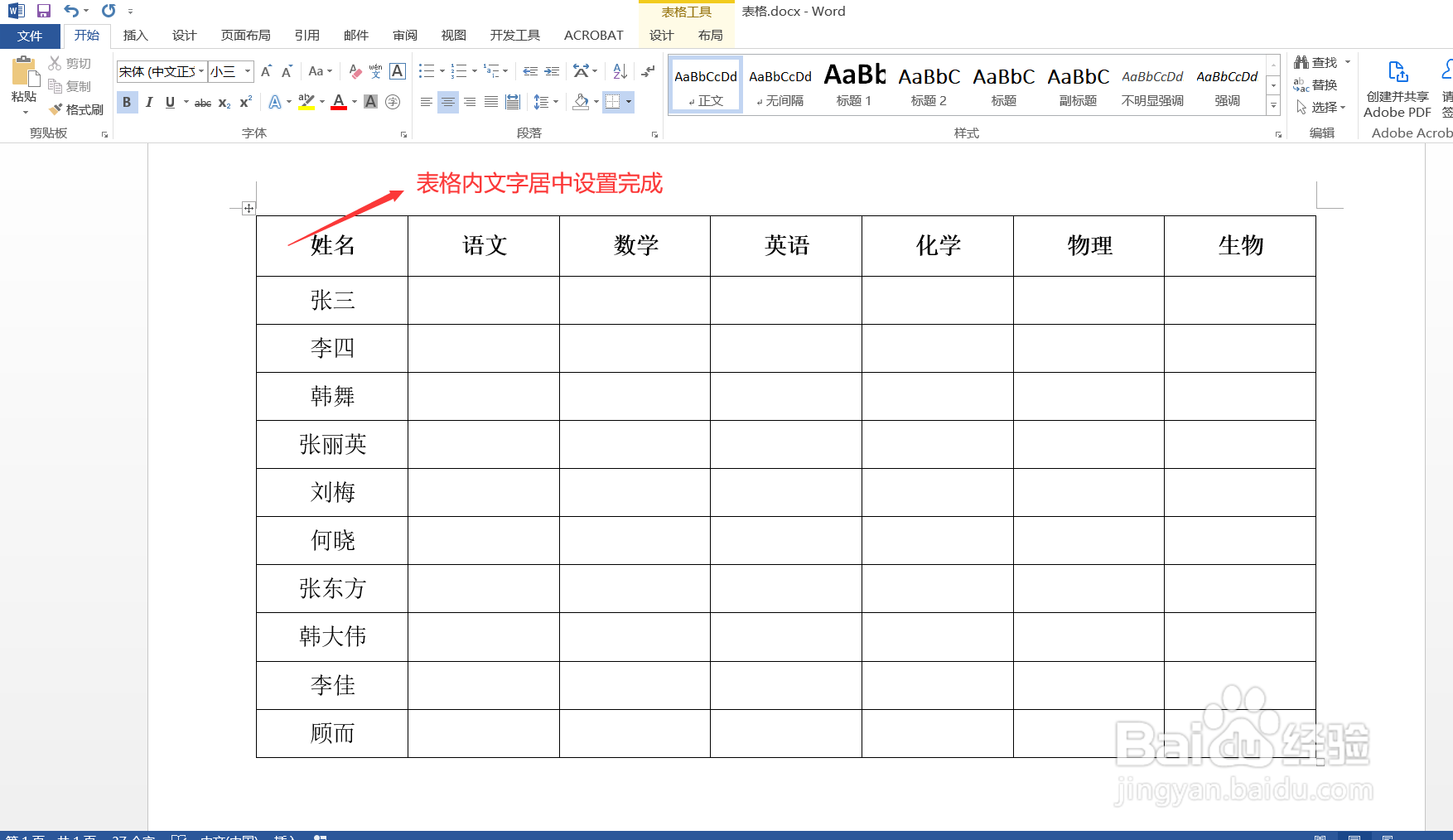Open the 表格工具 布局 tab

pos(708,35)
